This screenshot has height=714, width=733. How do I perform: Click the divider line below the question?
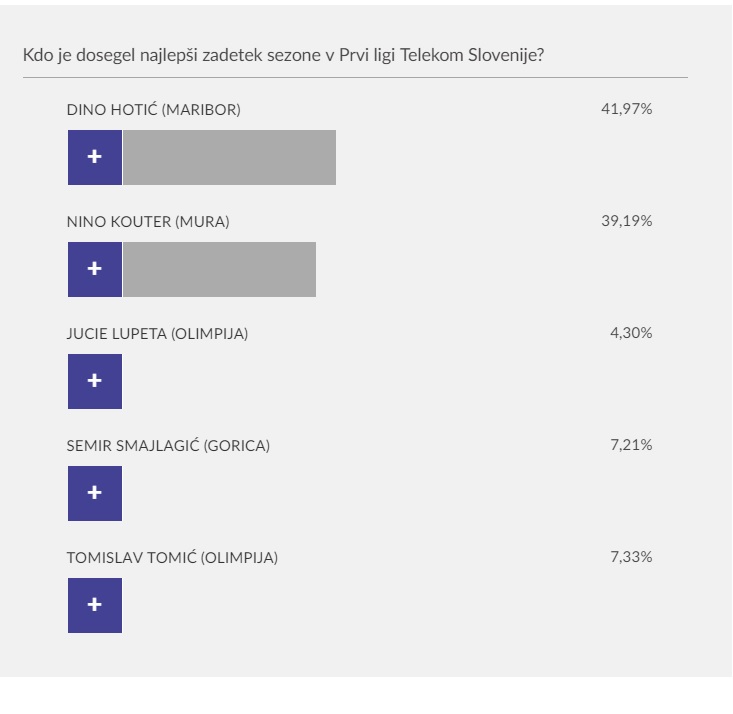coord(355,78)
